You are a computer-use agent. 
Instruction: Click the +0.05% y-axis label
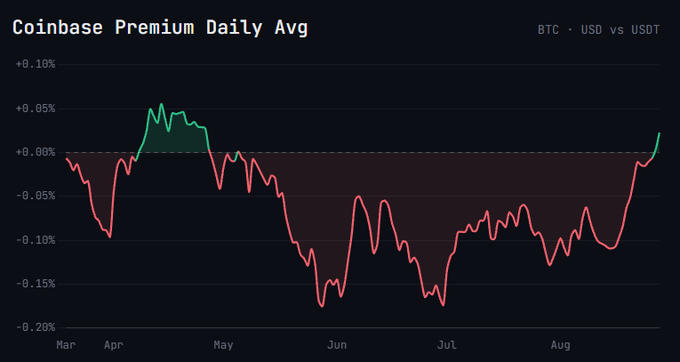[36, 108]
